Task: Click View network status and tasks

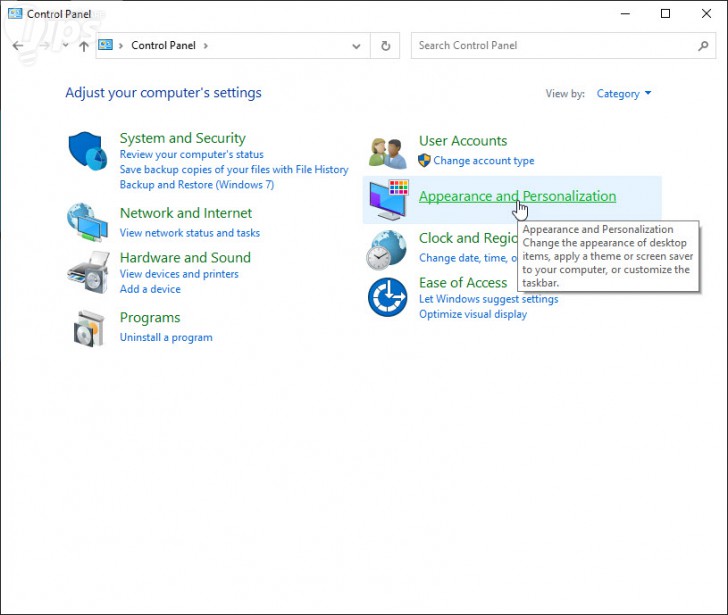Action: coord(189,233)
